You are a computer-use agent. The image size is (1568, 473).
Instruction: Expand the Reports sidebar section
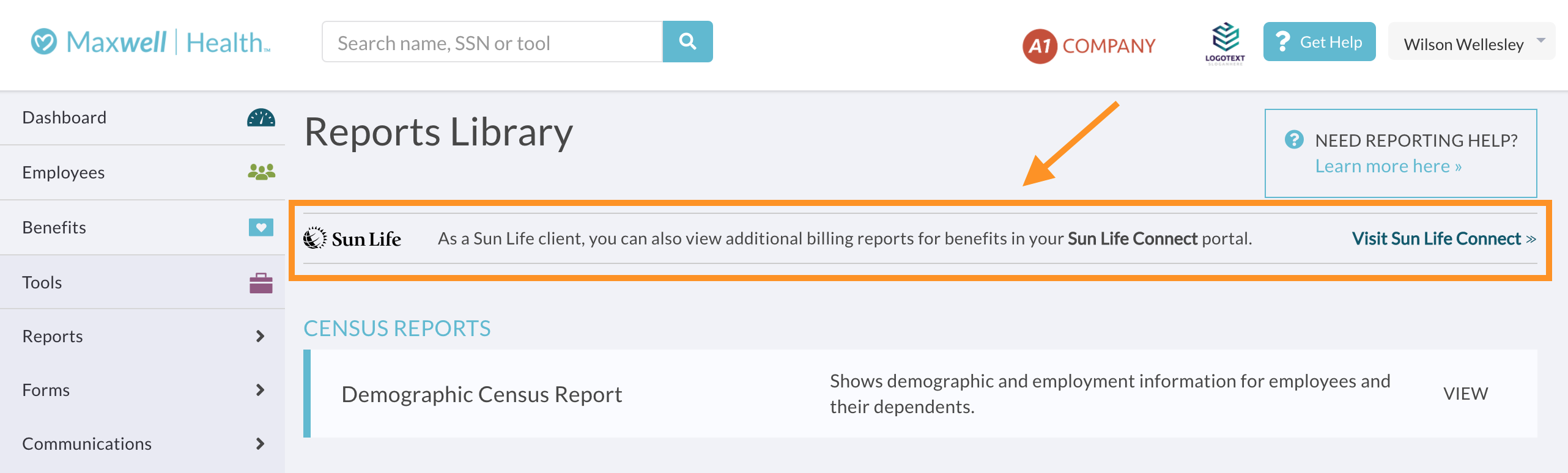coord(260,336)
